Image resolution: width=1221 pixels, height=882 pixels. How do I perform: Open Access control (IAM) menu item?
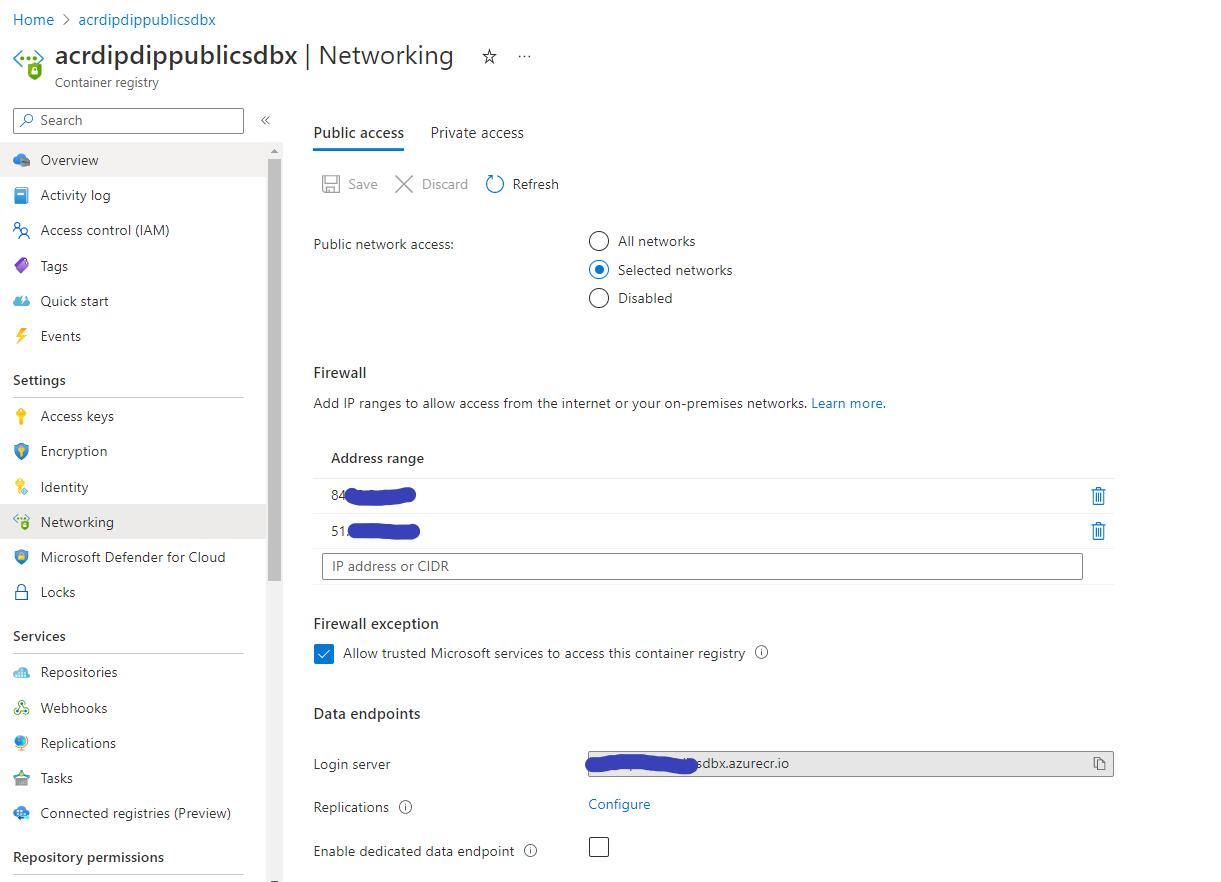133,230
